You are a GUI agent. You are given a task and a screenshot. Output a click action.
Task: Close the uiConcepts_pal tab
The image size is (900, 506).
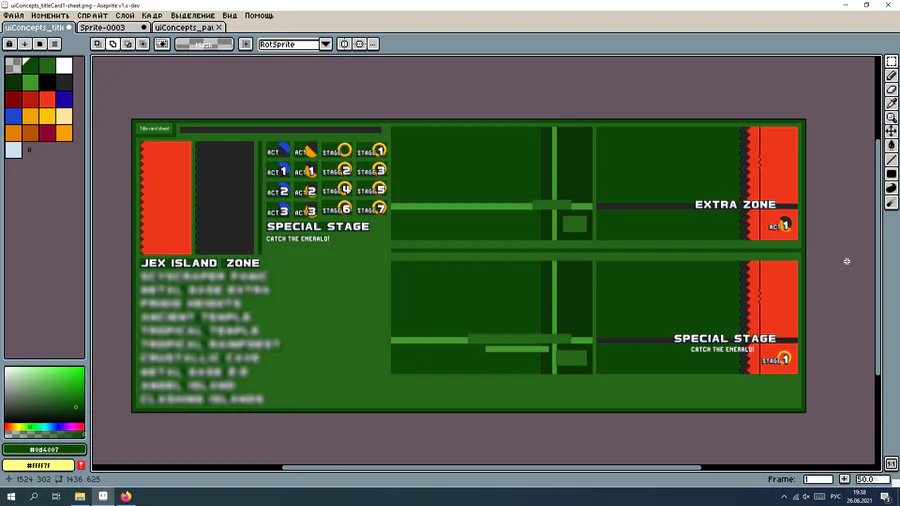tap(219, 27)
